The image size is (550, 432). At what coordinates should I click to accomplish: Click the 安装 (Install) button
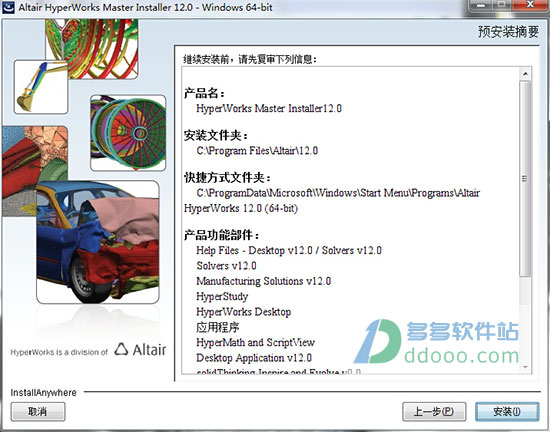[507, 411]
